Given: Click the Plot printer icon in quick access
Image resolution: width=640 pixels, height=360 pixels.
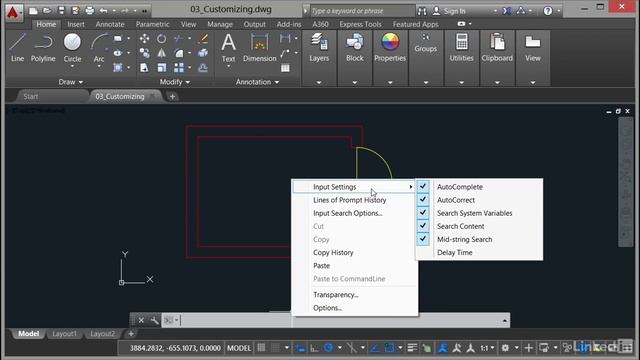Looking at the screenshot, I should click(90, 11).
